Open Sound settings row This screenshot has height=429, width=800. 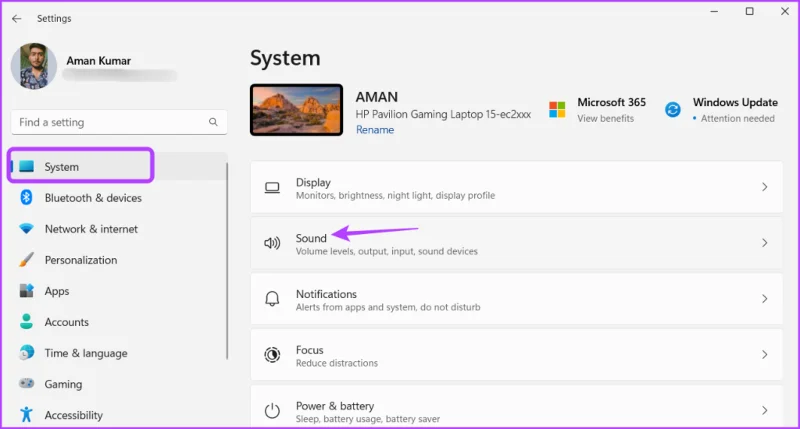coord(516,243)
